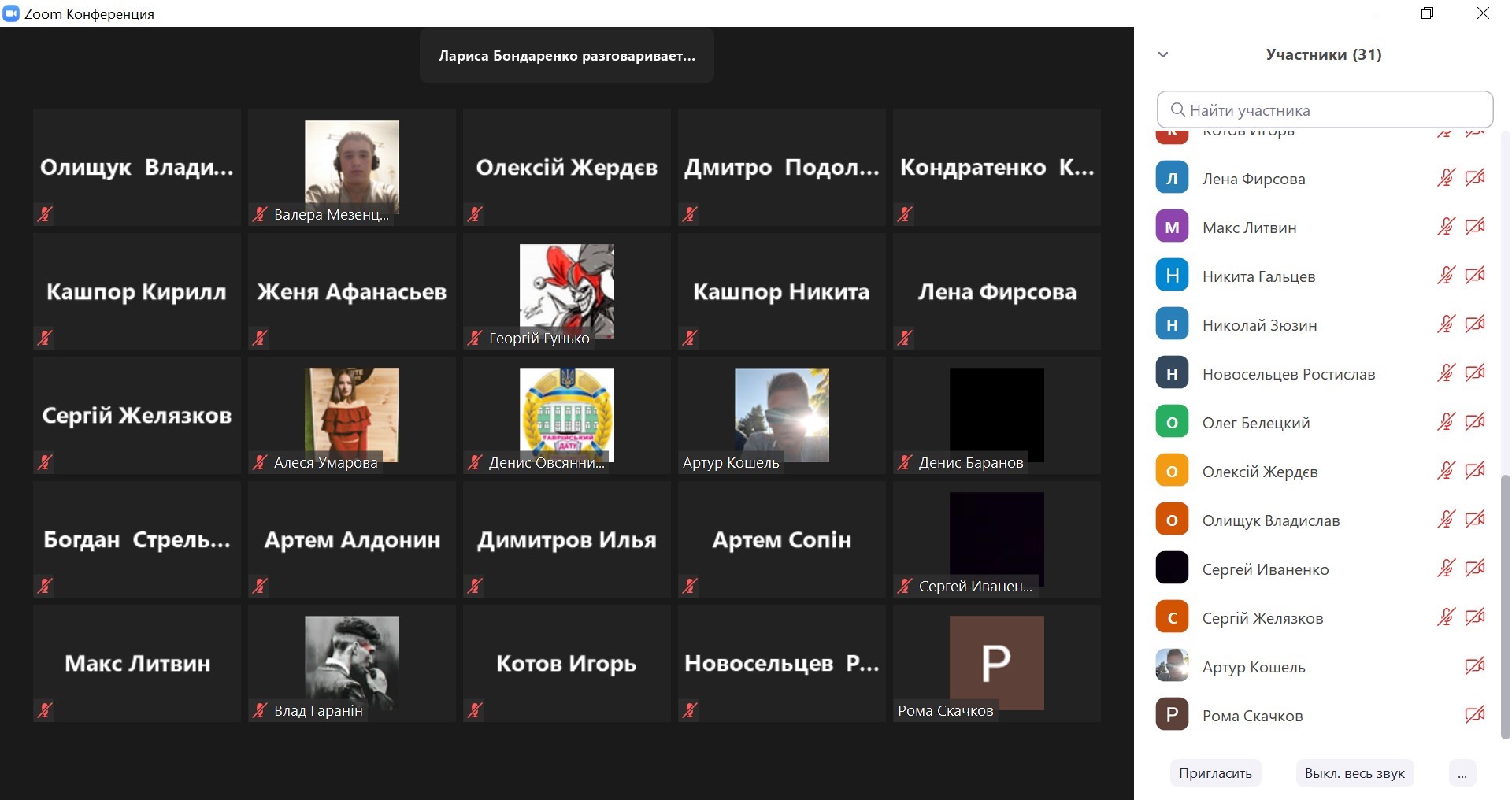Click Никита Гальцев's camera-off icon

click(1475, 276)
